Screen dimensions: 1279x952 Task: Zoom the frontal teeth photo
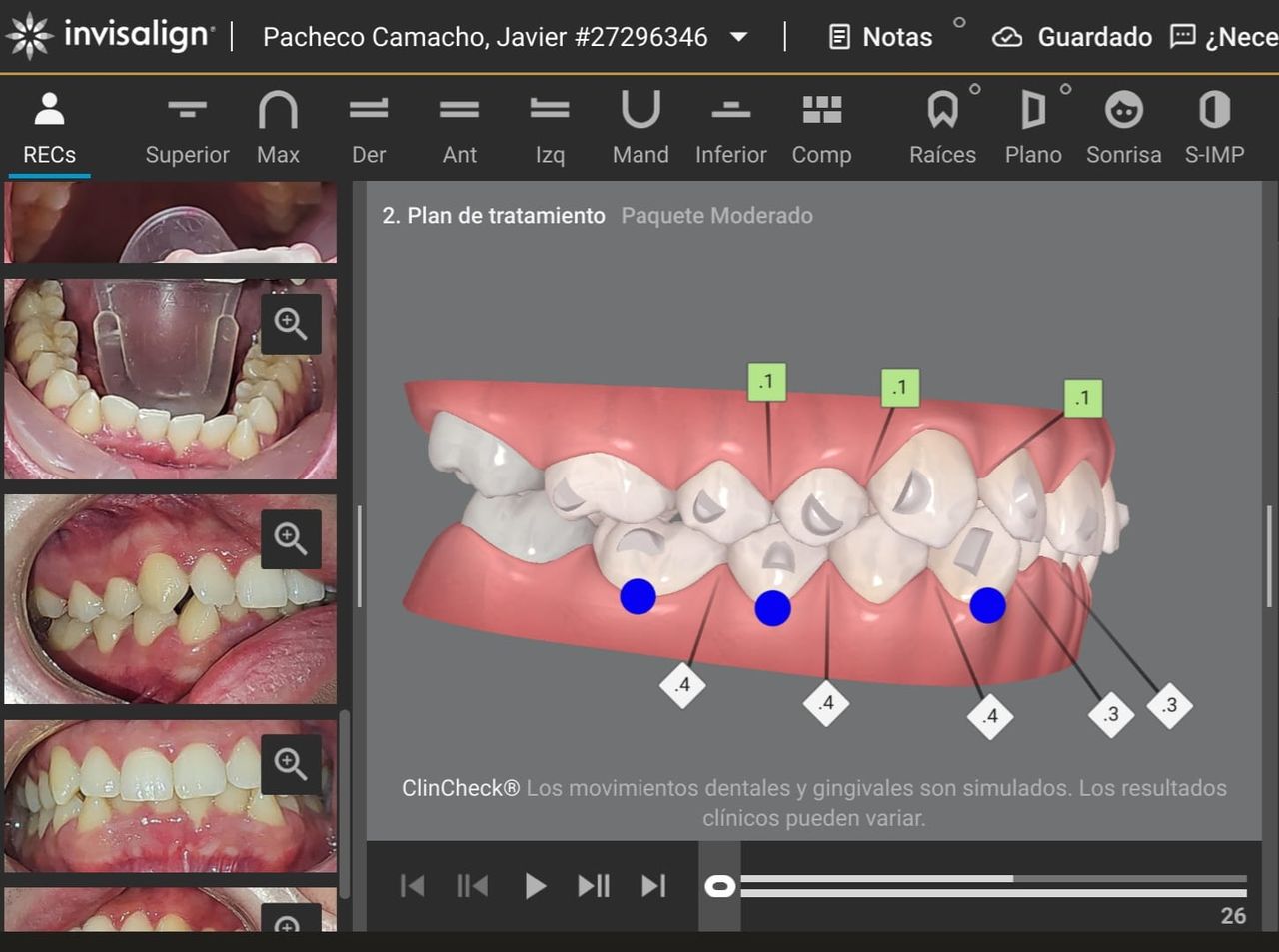click(x=291, y=764)
